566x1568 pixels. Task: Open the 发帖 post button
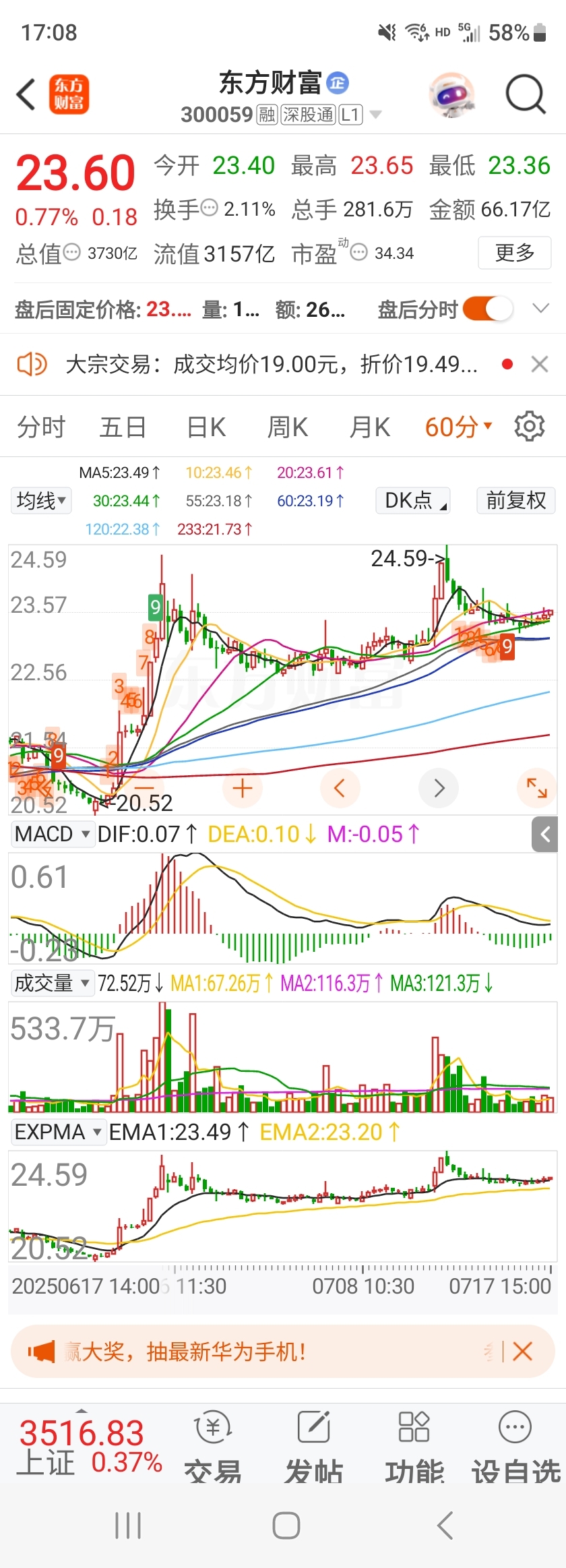point(314,1446)
